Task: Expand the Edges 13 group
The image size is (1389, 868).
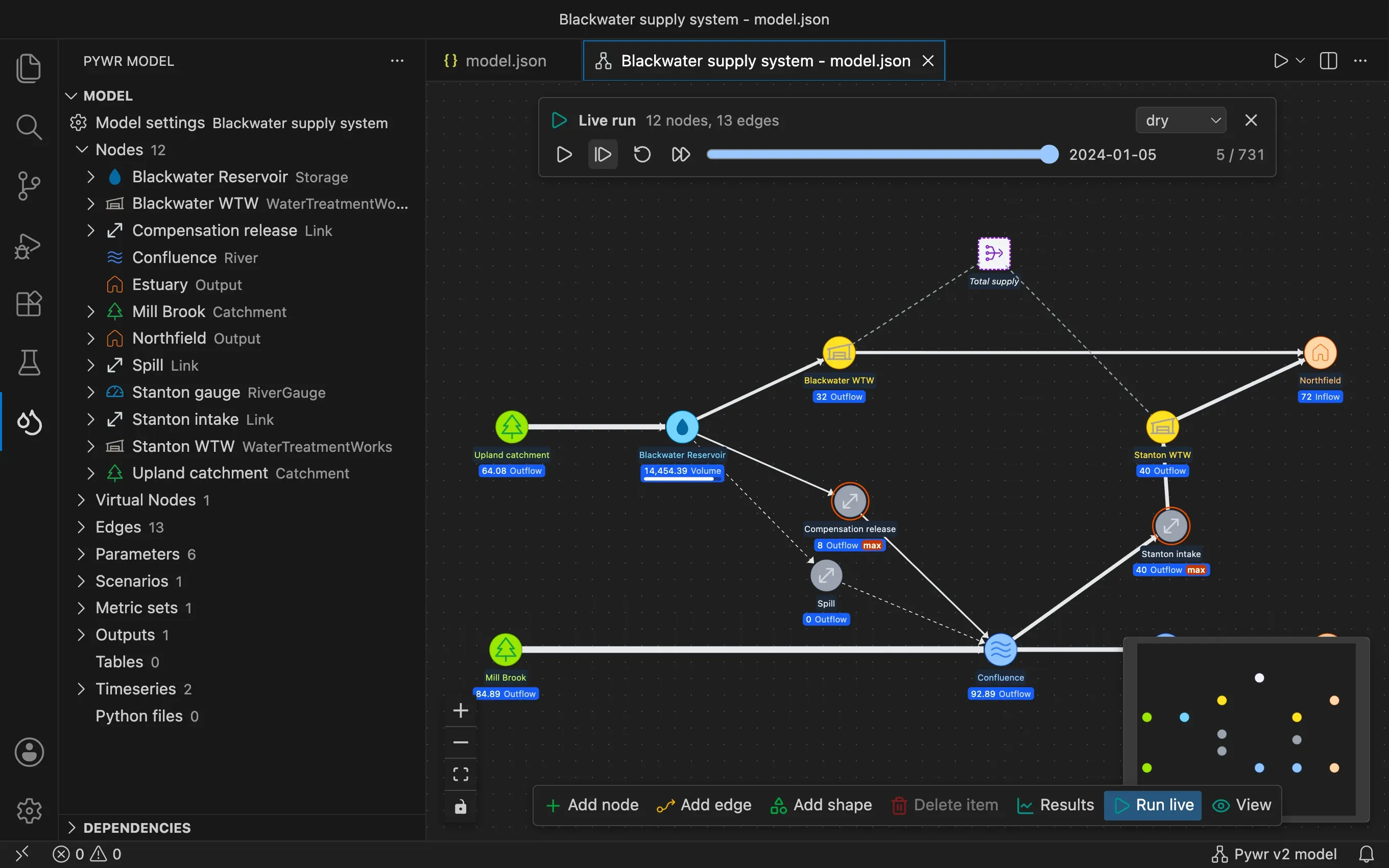Action: click(81, 527)
